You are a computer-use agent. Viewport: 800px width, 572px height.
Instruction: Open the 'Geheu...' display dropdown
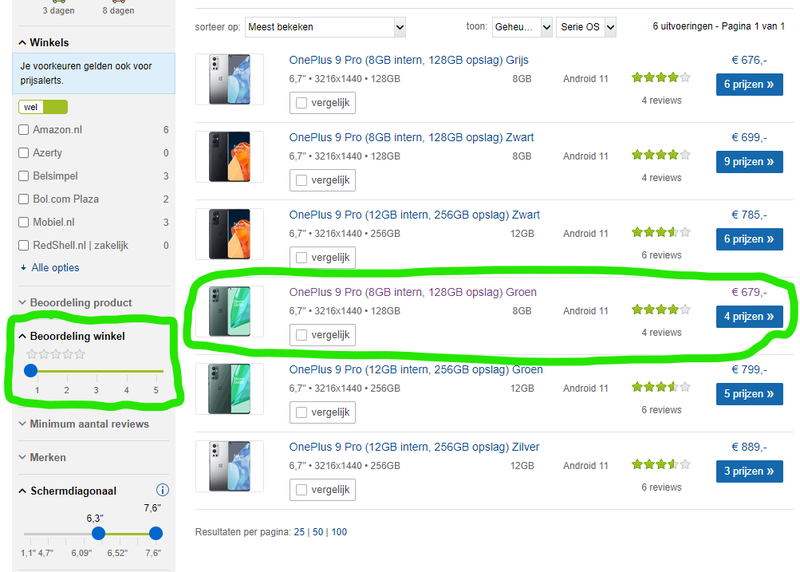coord(522,27)
